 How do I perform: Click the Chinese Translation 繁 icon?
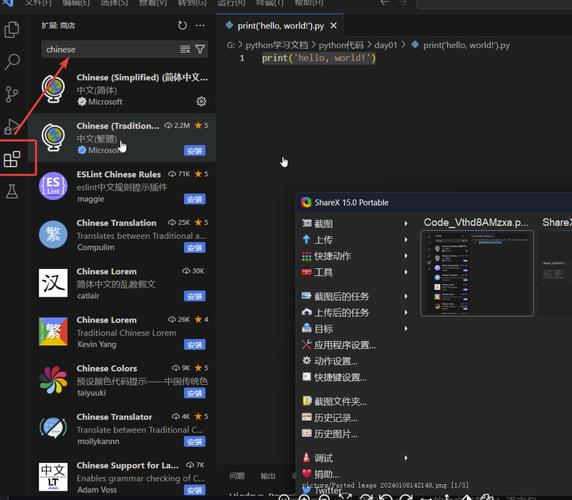(x=53, y=235)
